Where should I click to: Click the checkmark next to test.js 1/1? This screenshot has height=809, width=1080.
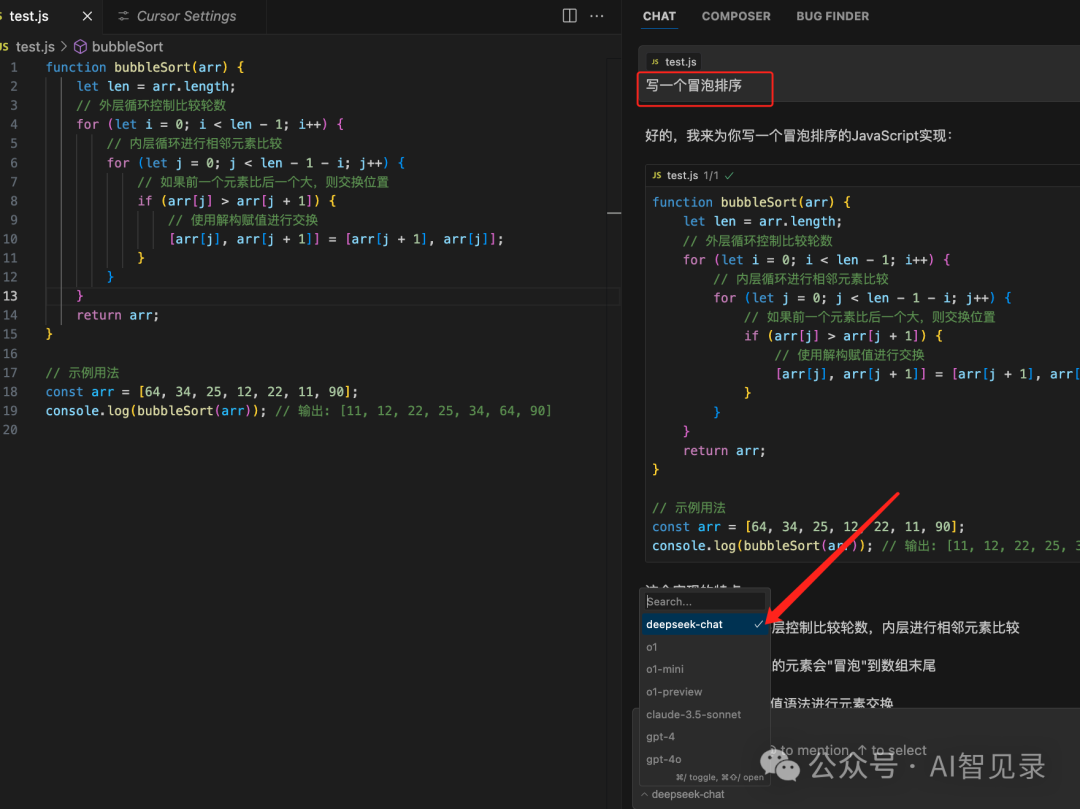[729, 175]
